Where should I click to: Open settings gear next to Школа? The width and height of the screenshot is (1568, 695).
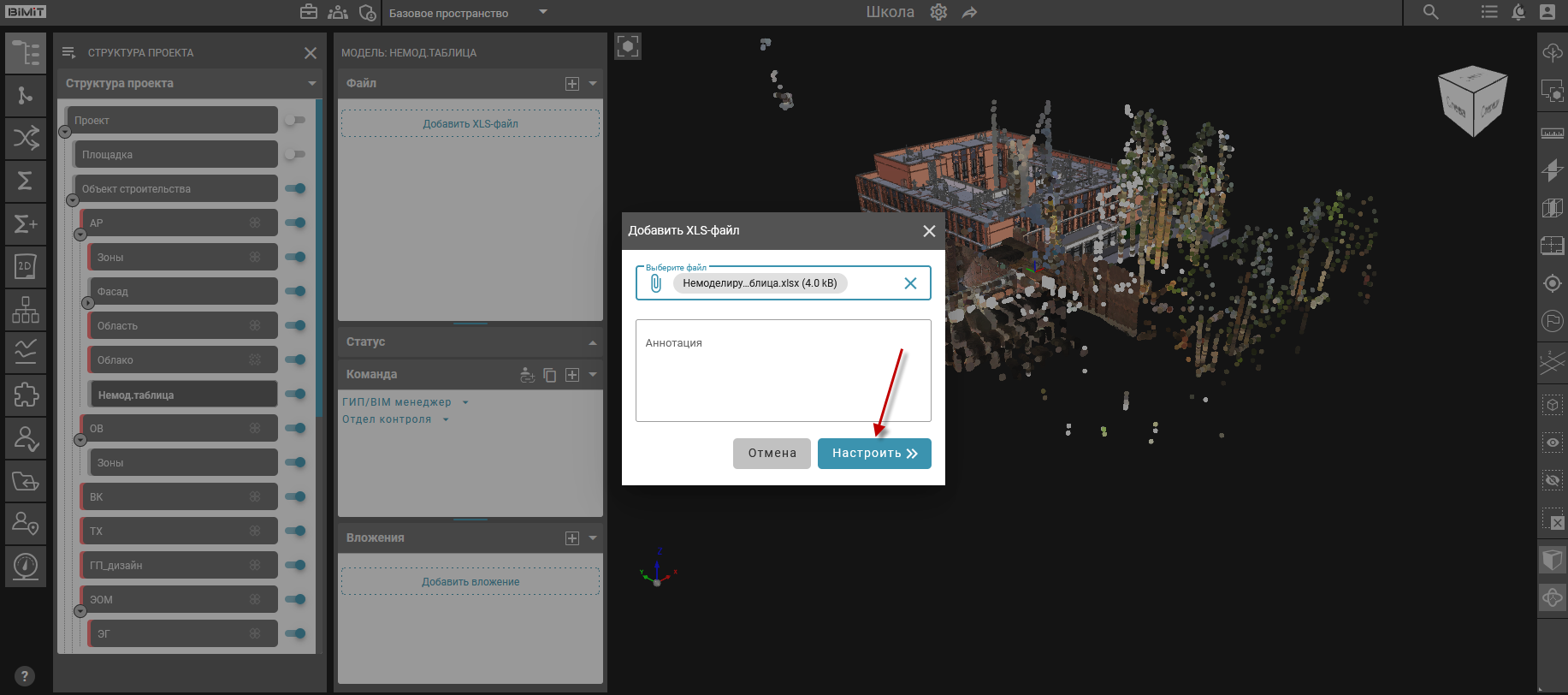pyautogui.click(x=938, y=12)
